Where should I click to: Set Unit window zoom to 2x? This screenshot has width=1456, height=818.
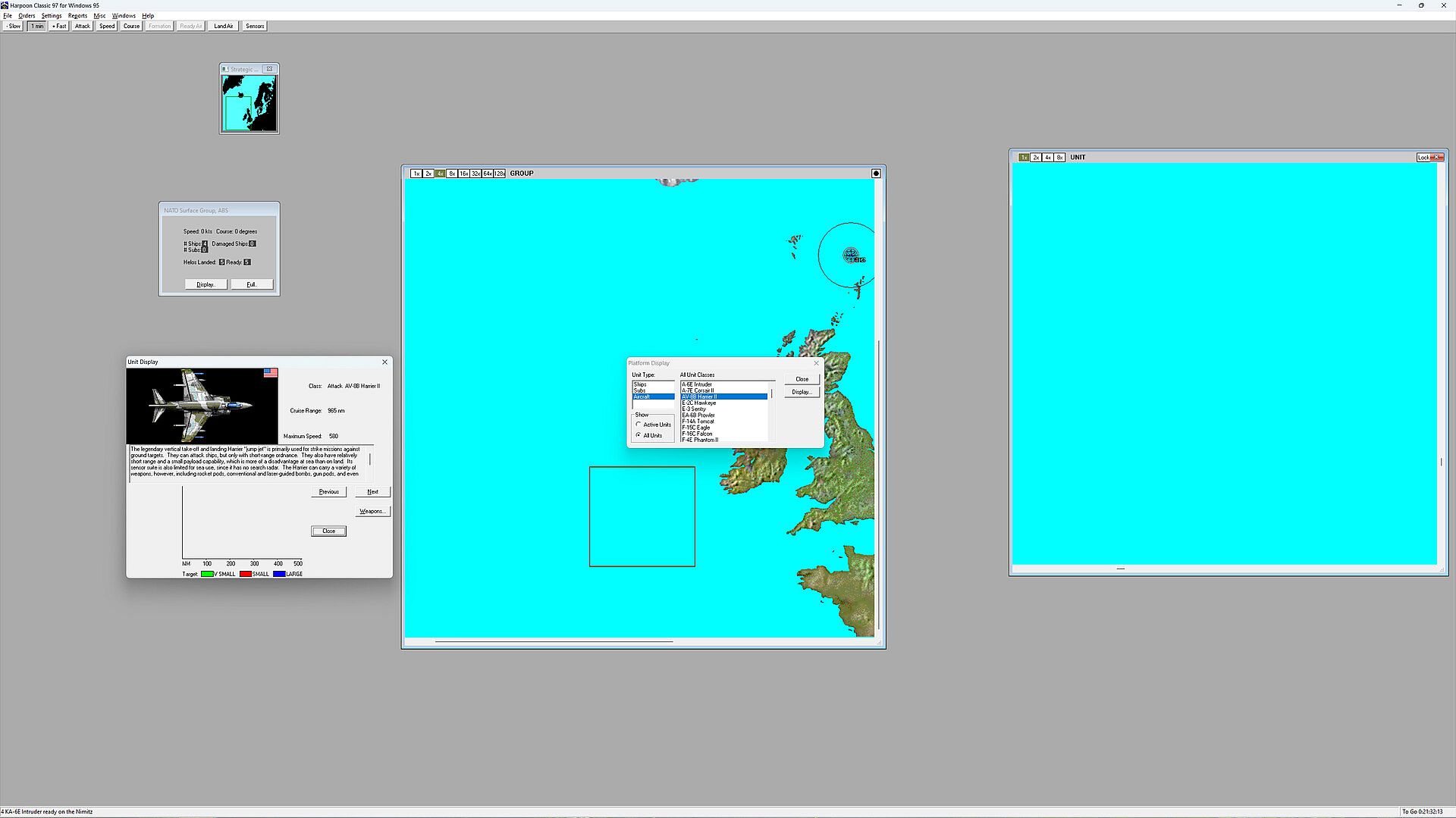coord(1036,158)
